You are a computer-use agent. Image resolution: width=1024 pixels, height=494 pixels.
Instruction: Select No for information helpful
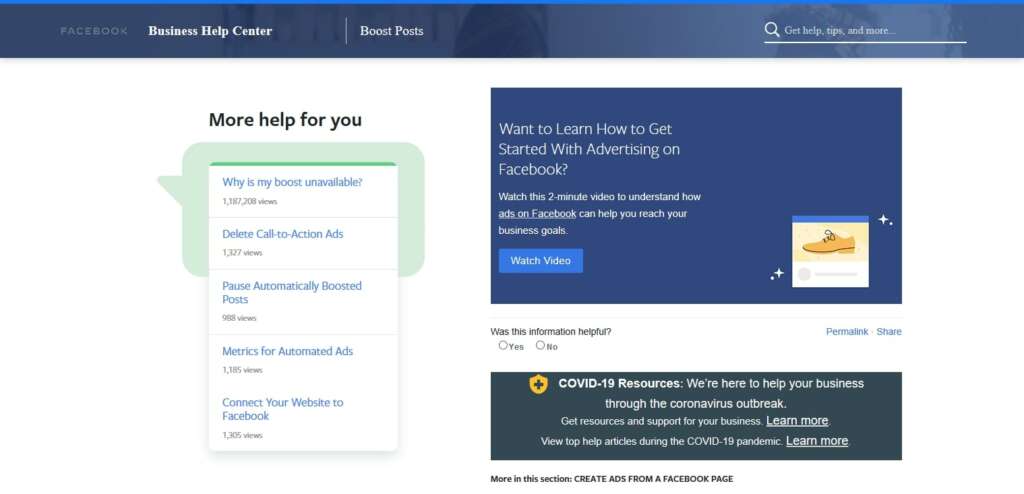pos(540,345)
